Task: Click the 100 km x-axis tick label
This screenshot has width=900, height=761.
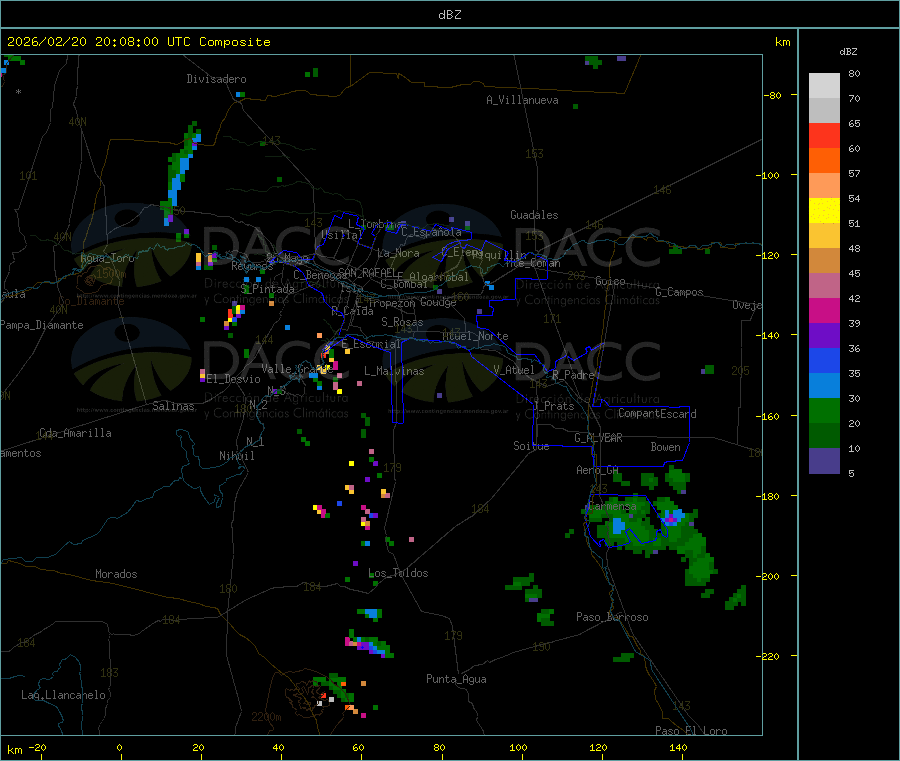Action: coord(518,747)
